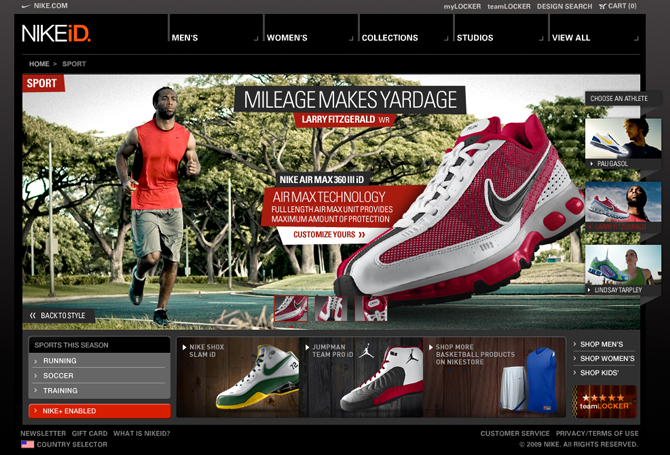The image size is (670, 455).
Task: Open CUSTOMER SERVICE footer link
Action: coord(515,433)
